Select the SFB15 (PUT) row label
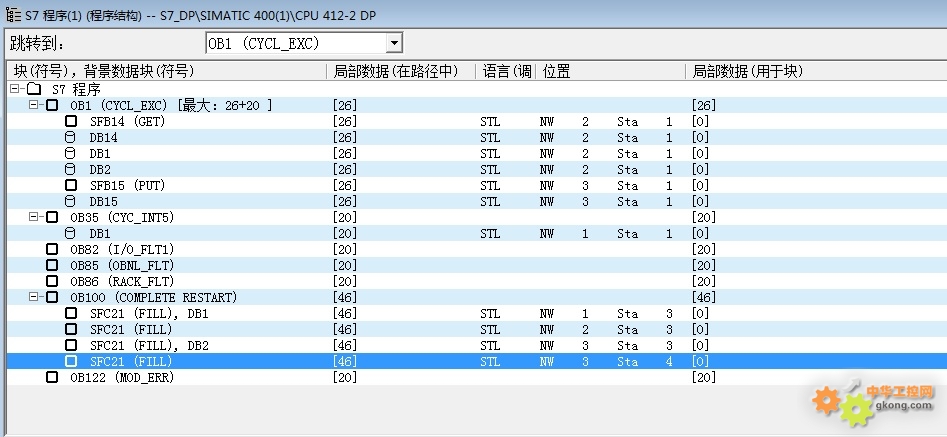 [127, 185]
